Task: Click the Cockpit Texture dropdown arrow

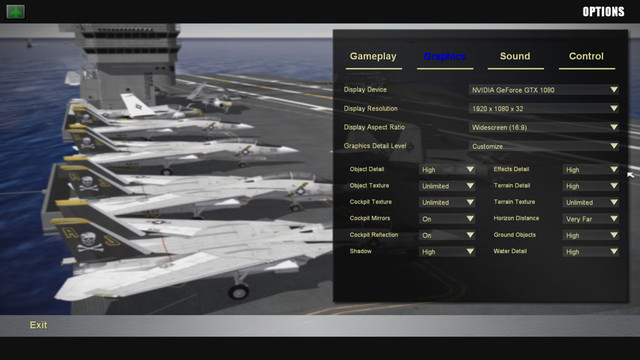Action: [x=470, y=202]
